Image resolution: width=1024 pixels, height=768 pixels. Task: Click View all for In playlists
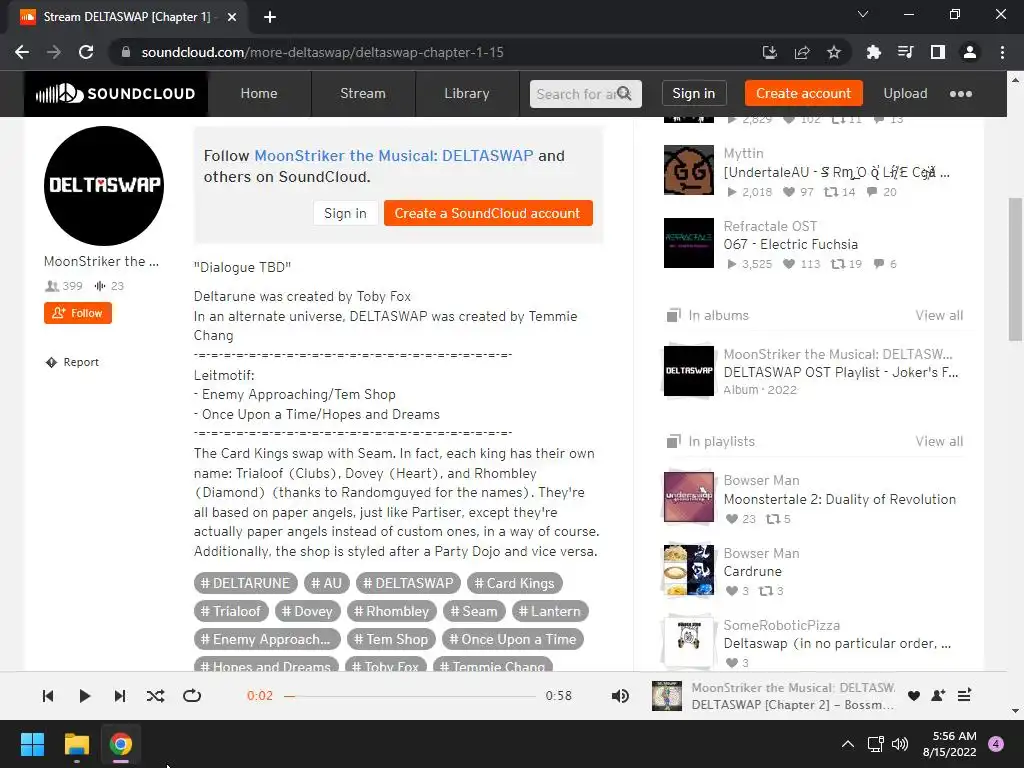(x=938, y=441)
